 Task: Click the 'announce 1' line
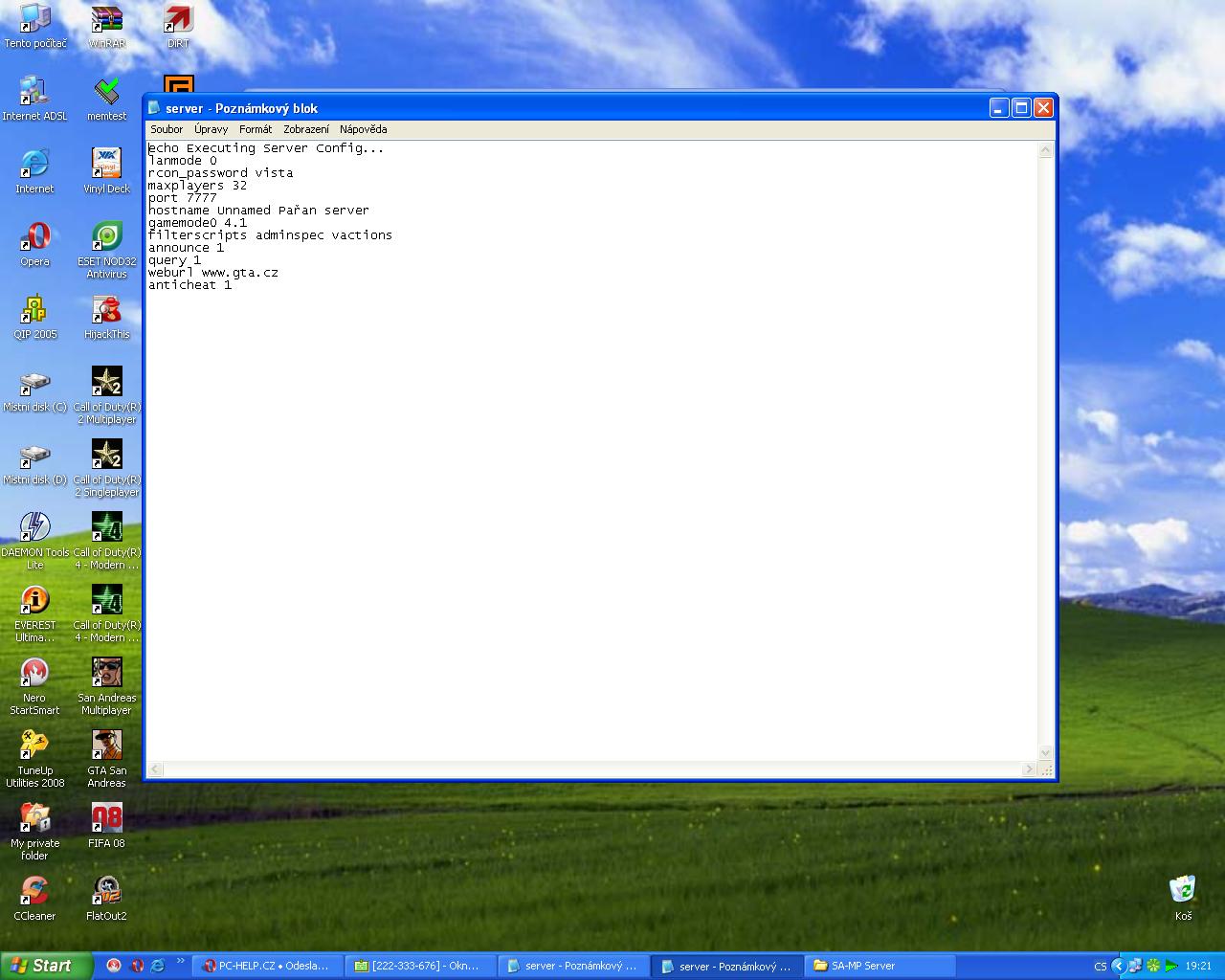187,248
